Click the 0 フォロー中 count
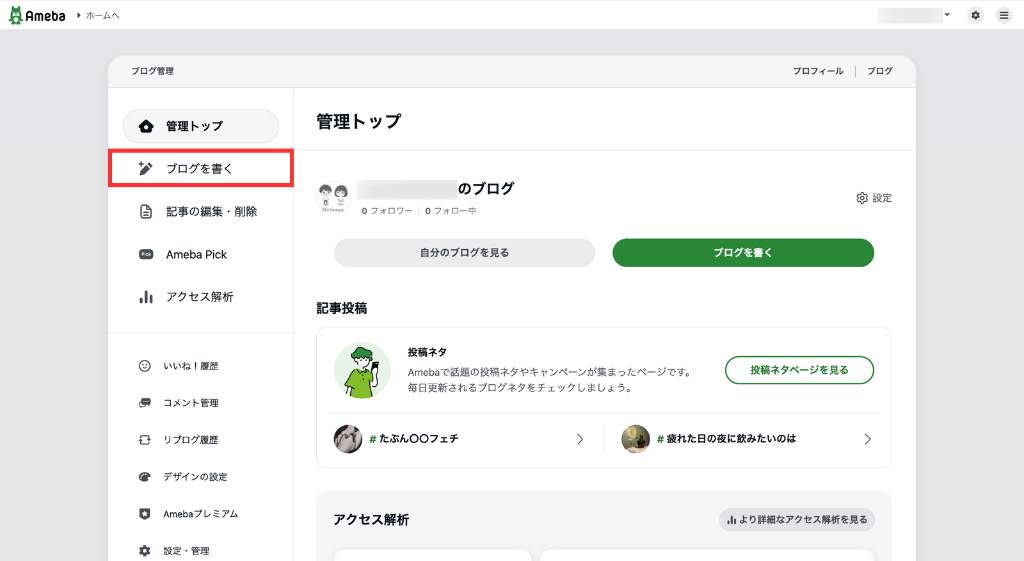The image size is (1024, 561). (x=451, y=211)
